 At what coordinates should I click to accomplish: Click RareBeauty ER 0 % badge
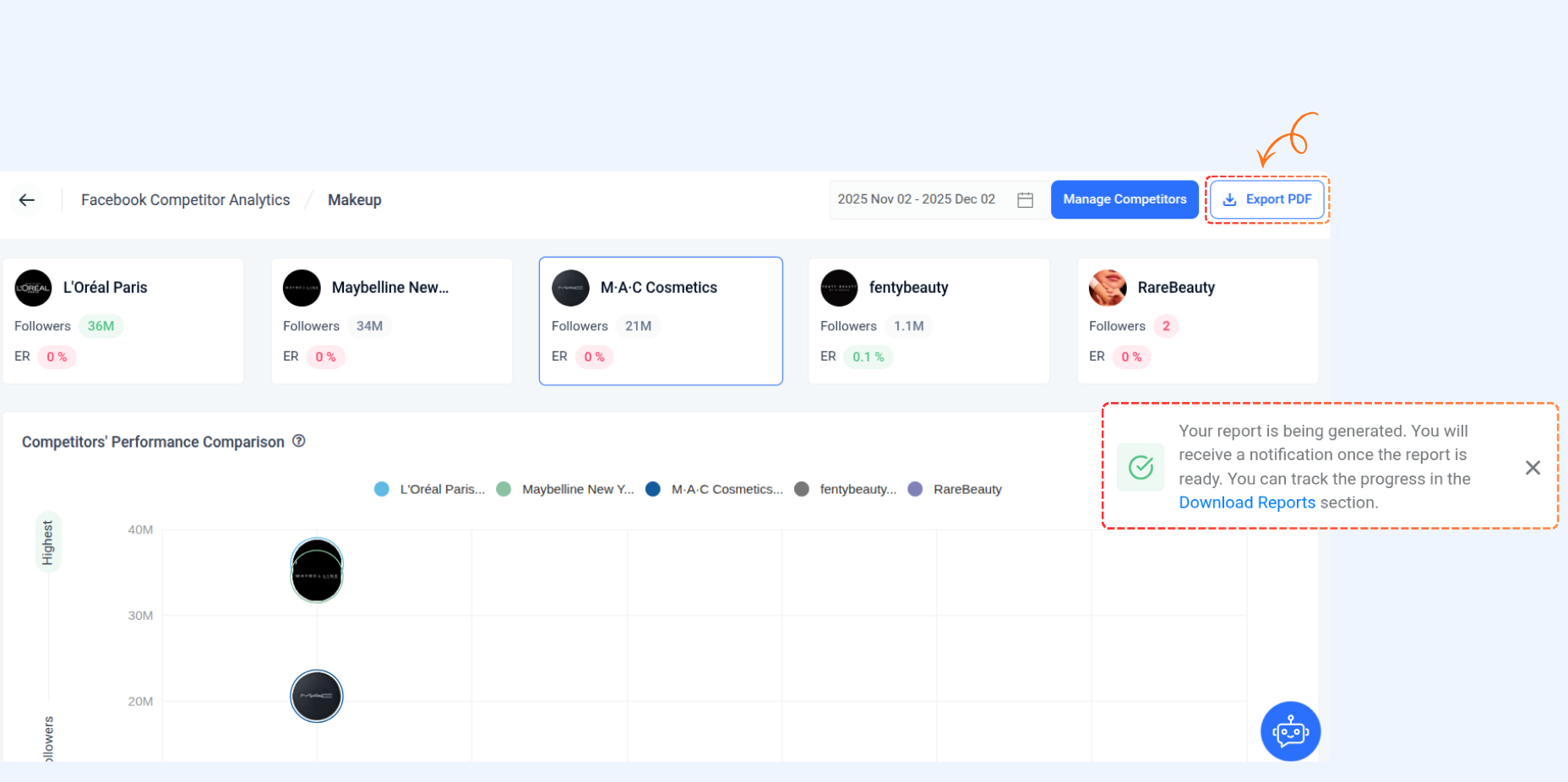pos(1131,357)
